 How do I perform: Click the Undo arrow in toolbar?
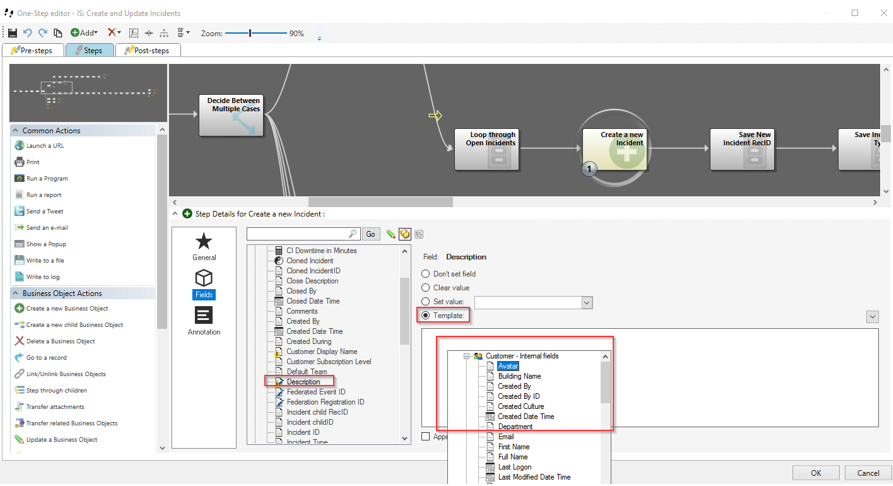click(28, 33)
